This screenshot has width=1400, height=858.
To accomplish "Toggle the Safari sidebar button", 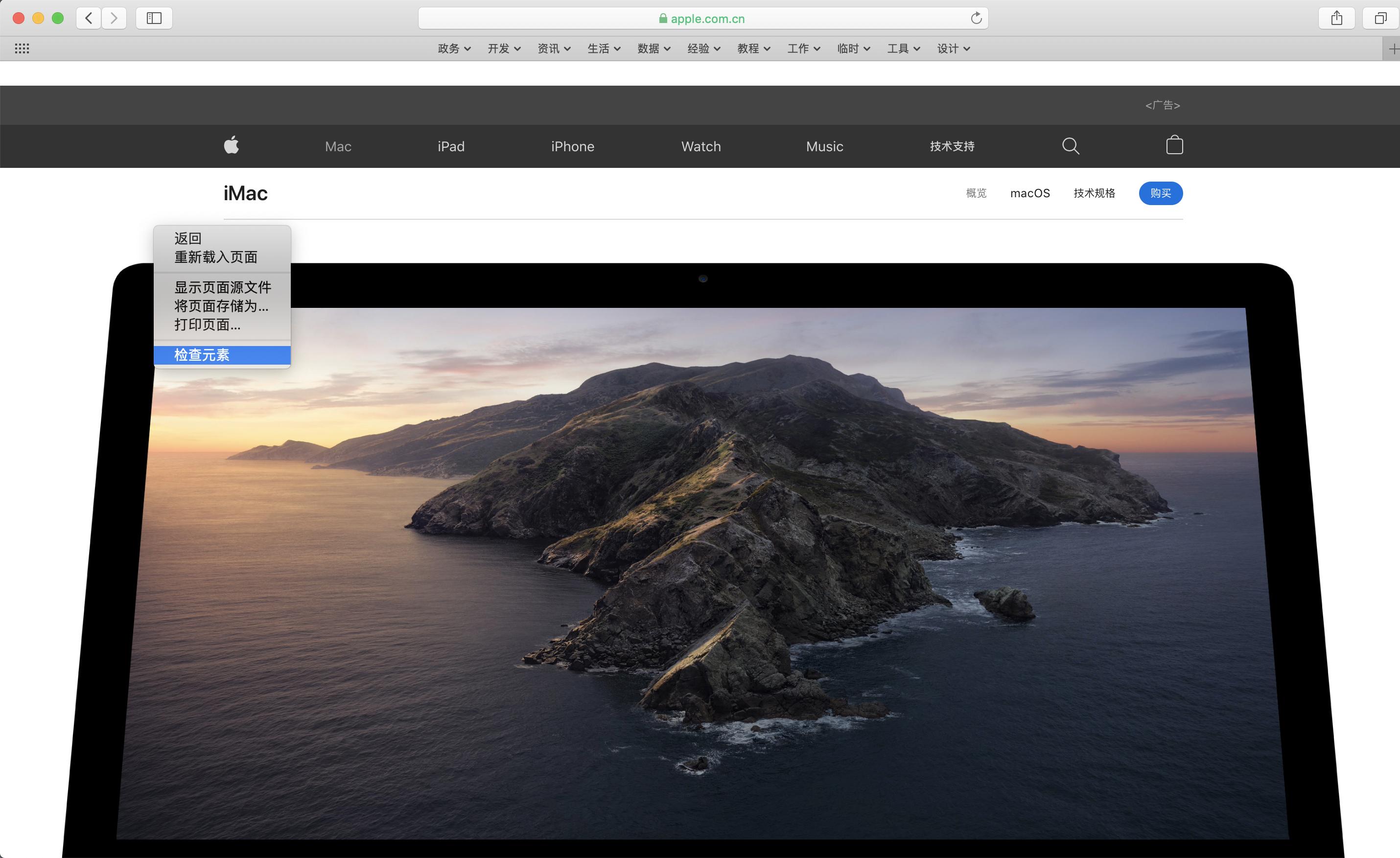I will tap(154, 18).
